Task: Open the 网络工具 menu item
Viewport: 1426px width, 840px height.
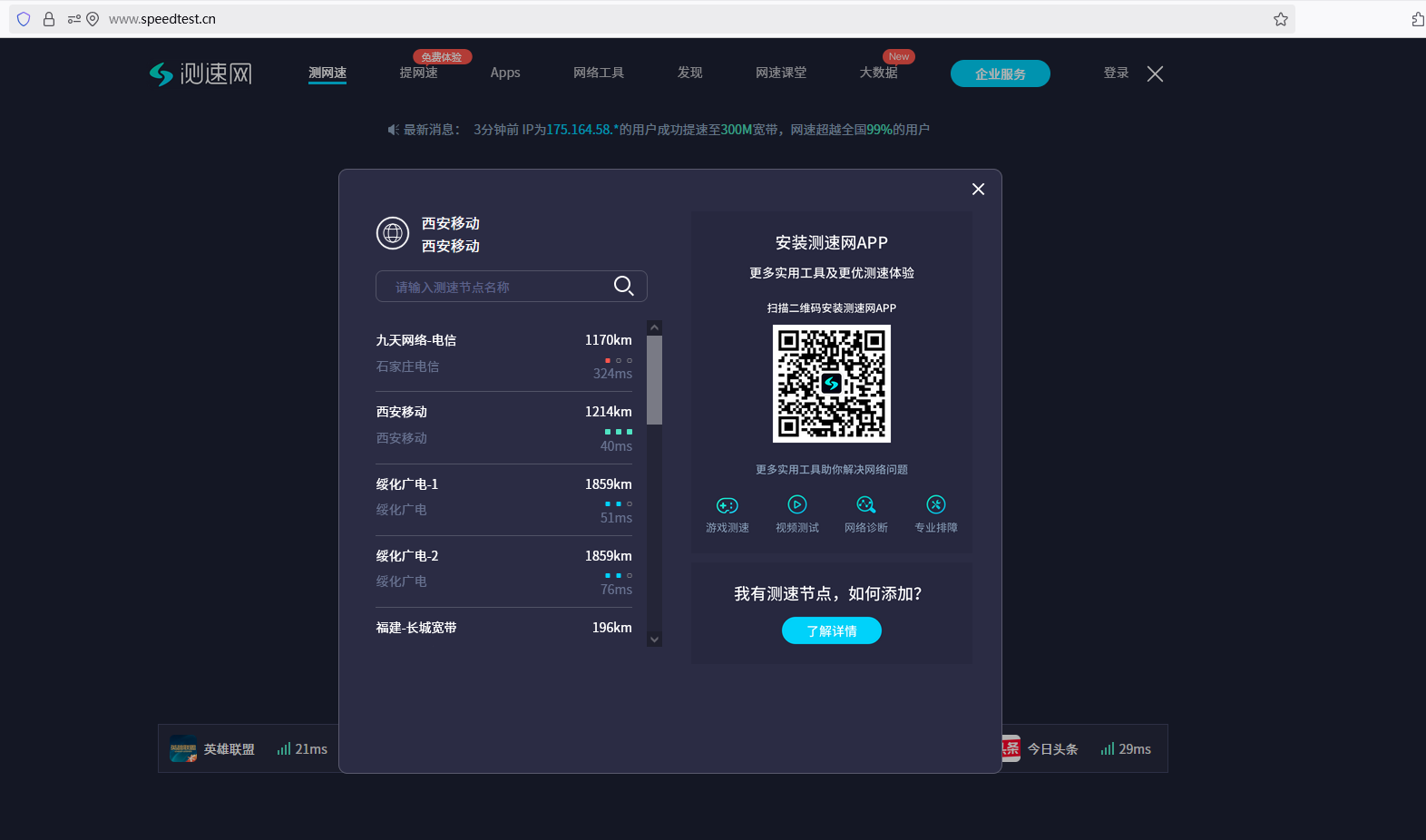Action: coord(599,73)
